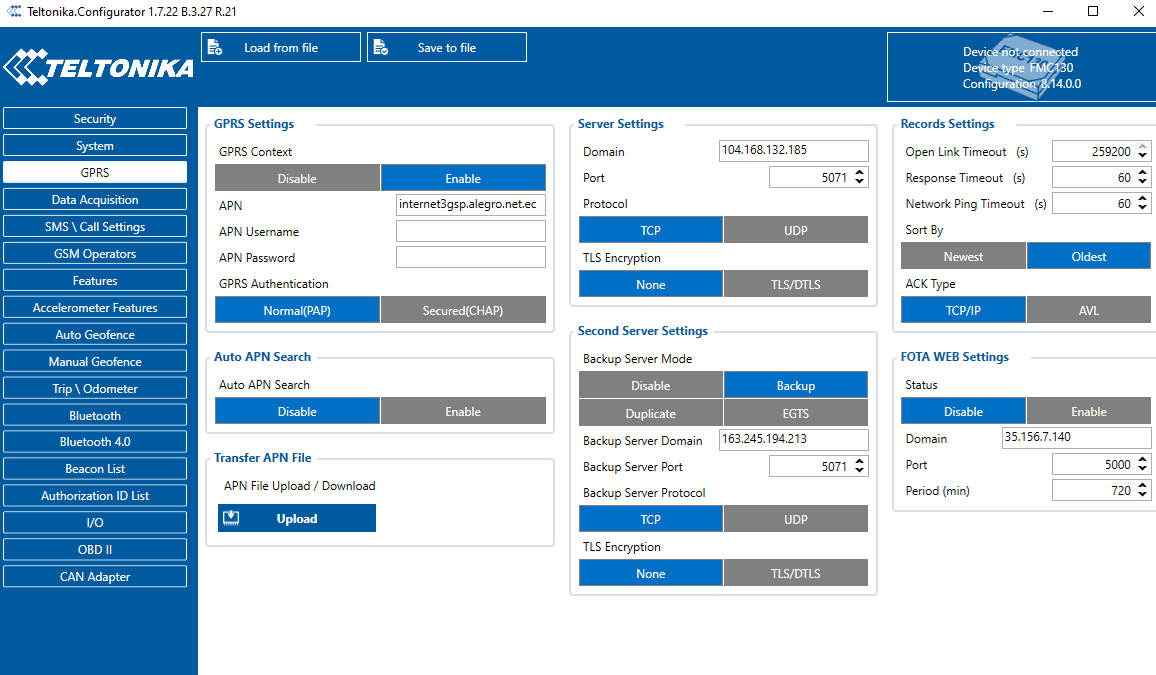Enable FOTA WEB status
This screenshot has width=1156, height=675.
click(1088, 411)
